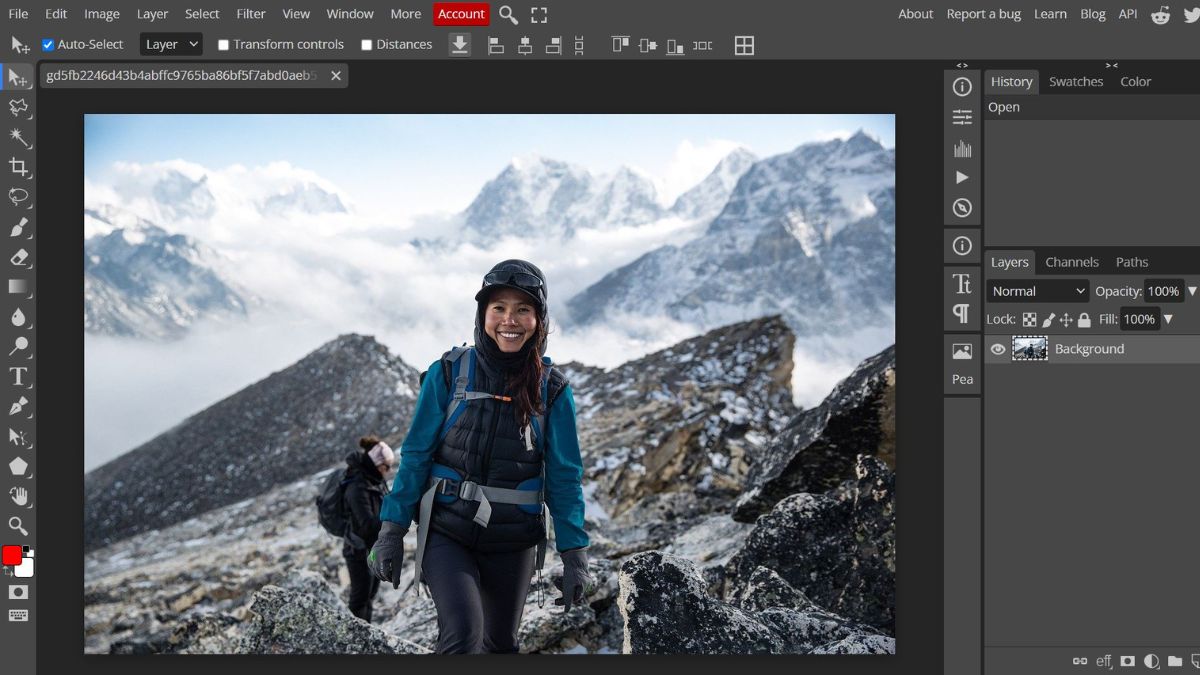Align horizontal centers icon

(524, 45)
